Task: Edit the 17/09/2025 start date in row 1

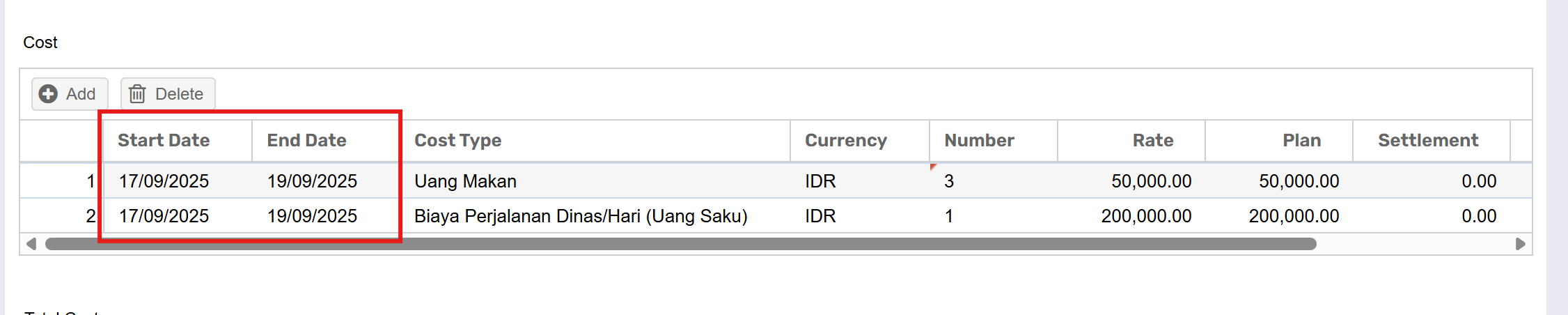Action: click(164, 181)
